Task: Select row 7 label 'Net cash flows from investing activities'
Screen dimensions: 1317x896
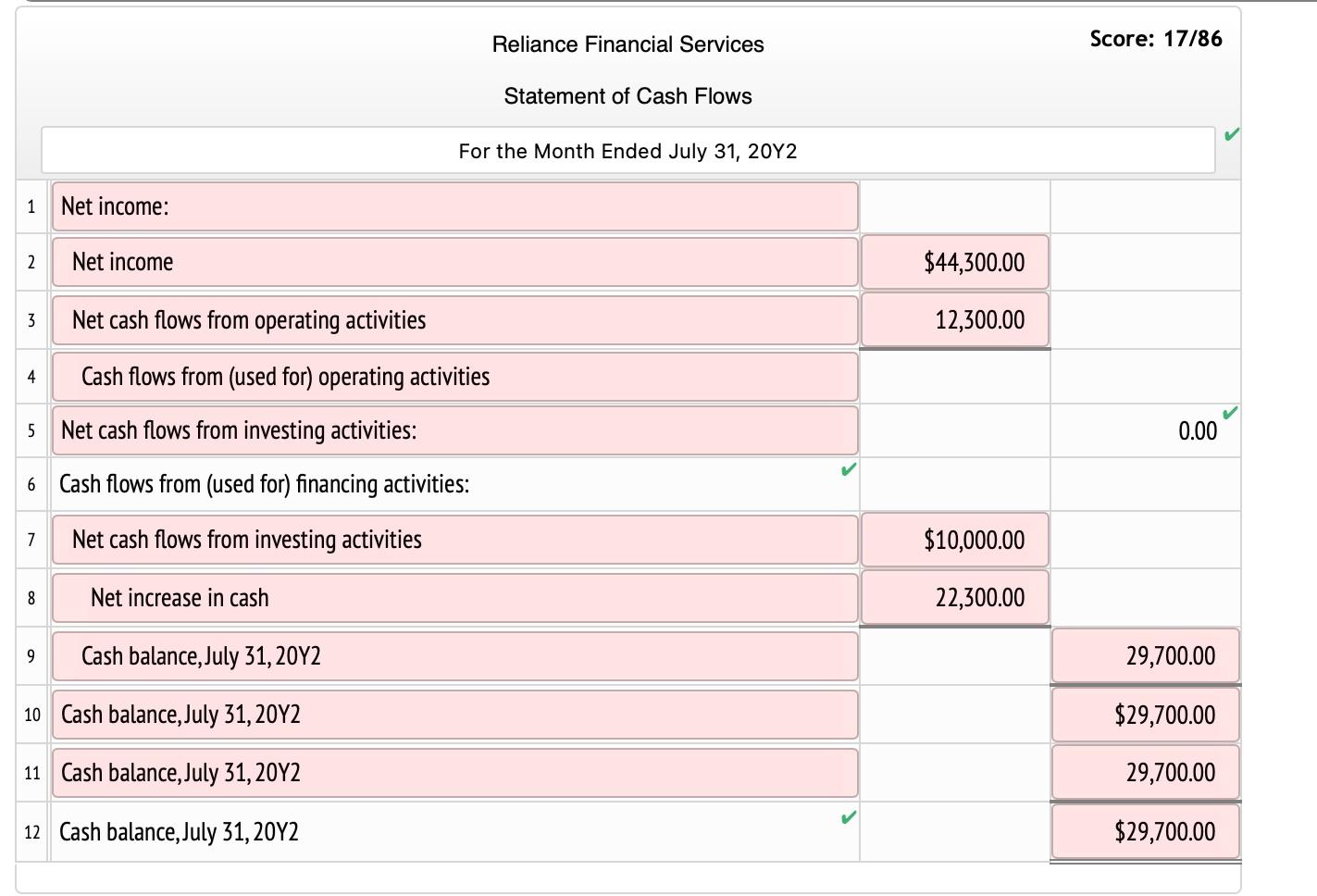Action: 455,540
